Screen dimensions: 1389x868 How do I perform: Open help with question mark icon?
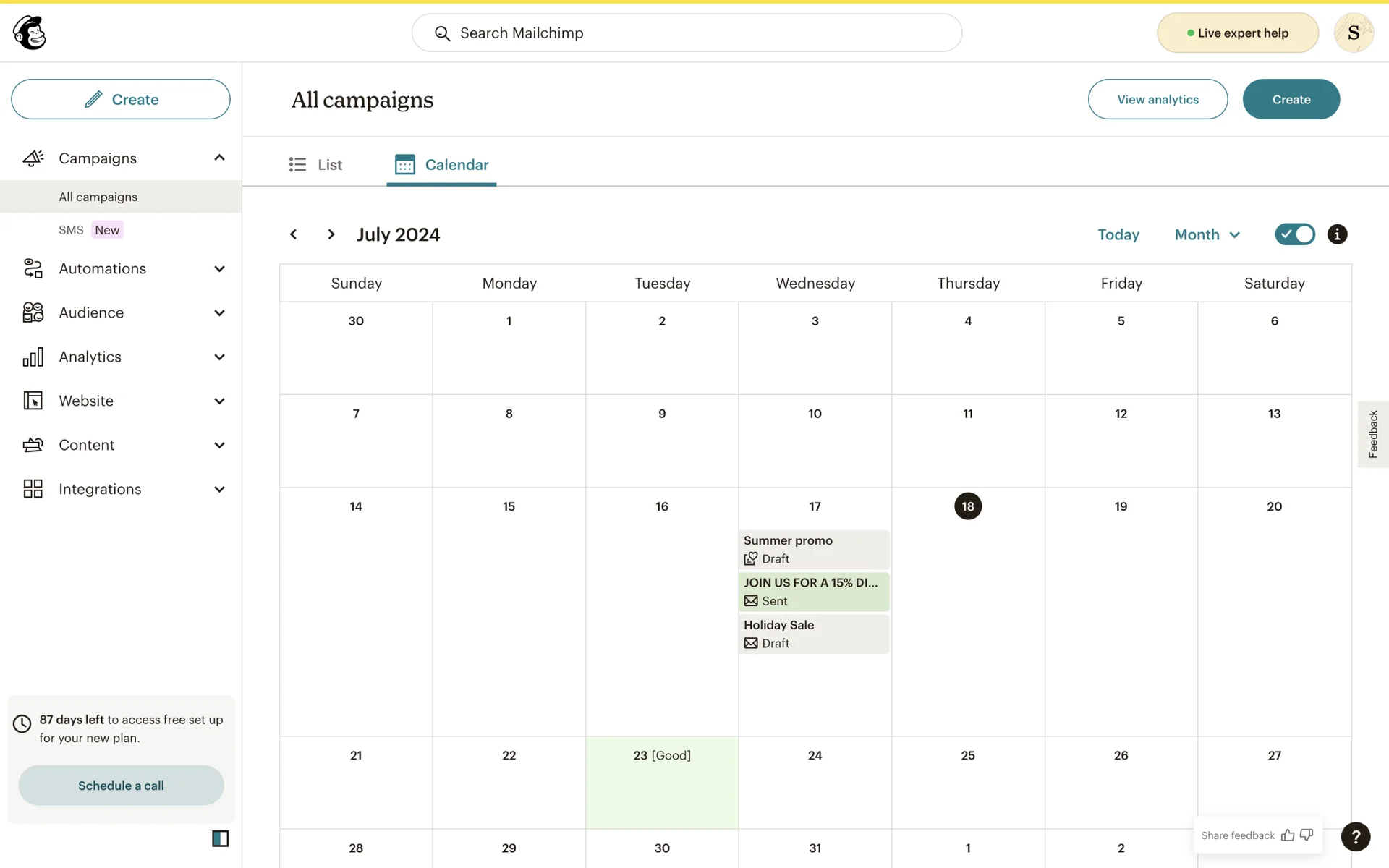(1355, 836)
